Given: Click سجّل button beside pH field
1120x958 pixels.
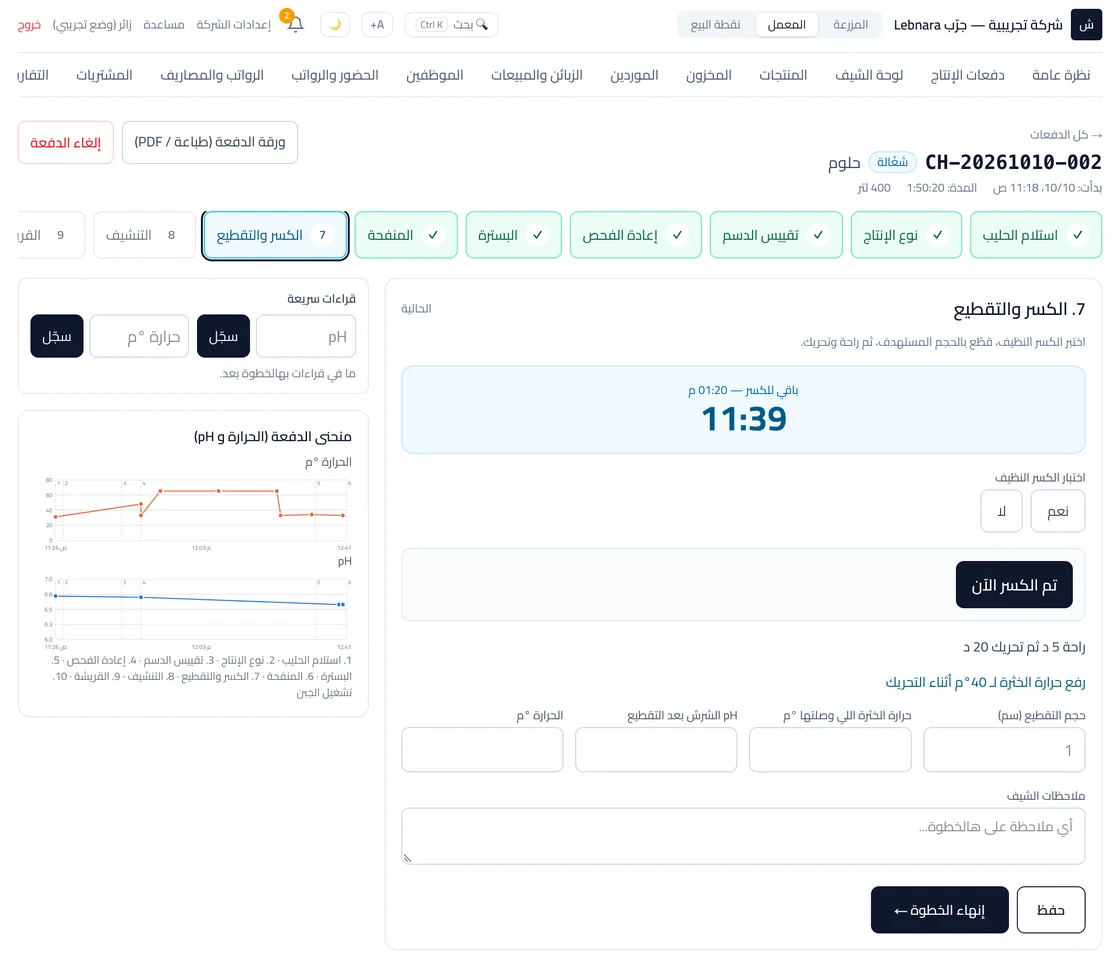Looking at the screenshot, I should pyautogui.click(x=223, y=336).
